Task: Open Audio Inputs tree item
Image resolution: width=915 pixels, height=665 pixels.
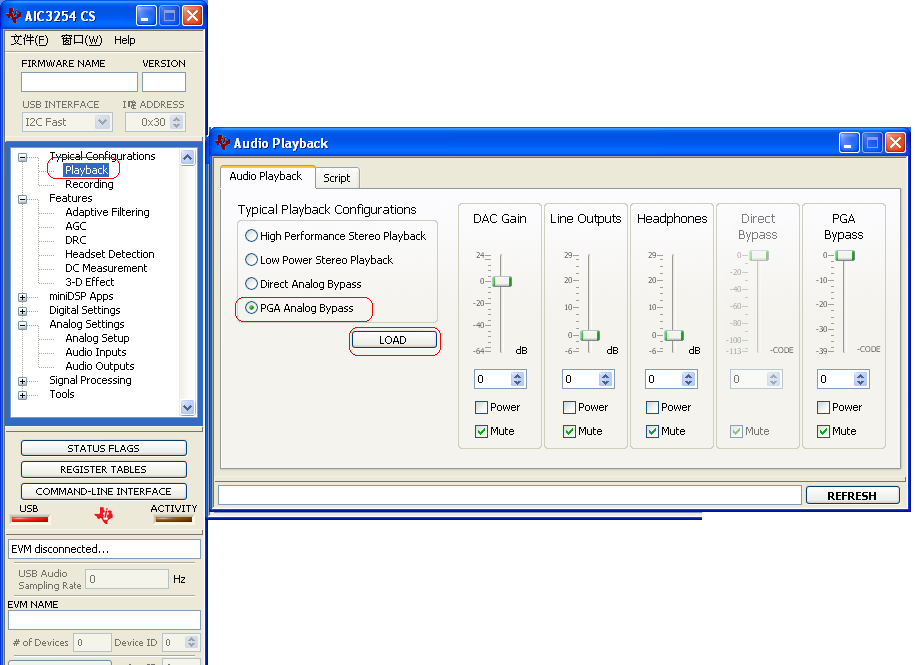Action: point(96,352)
